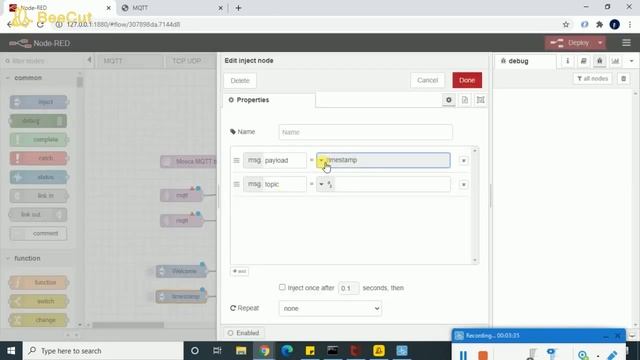
Task: Cancel editing the inject node
Action: pos(427,80)
